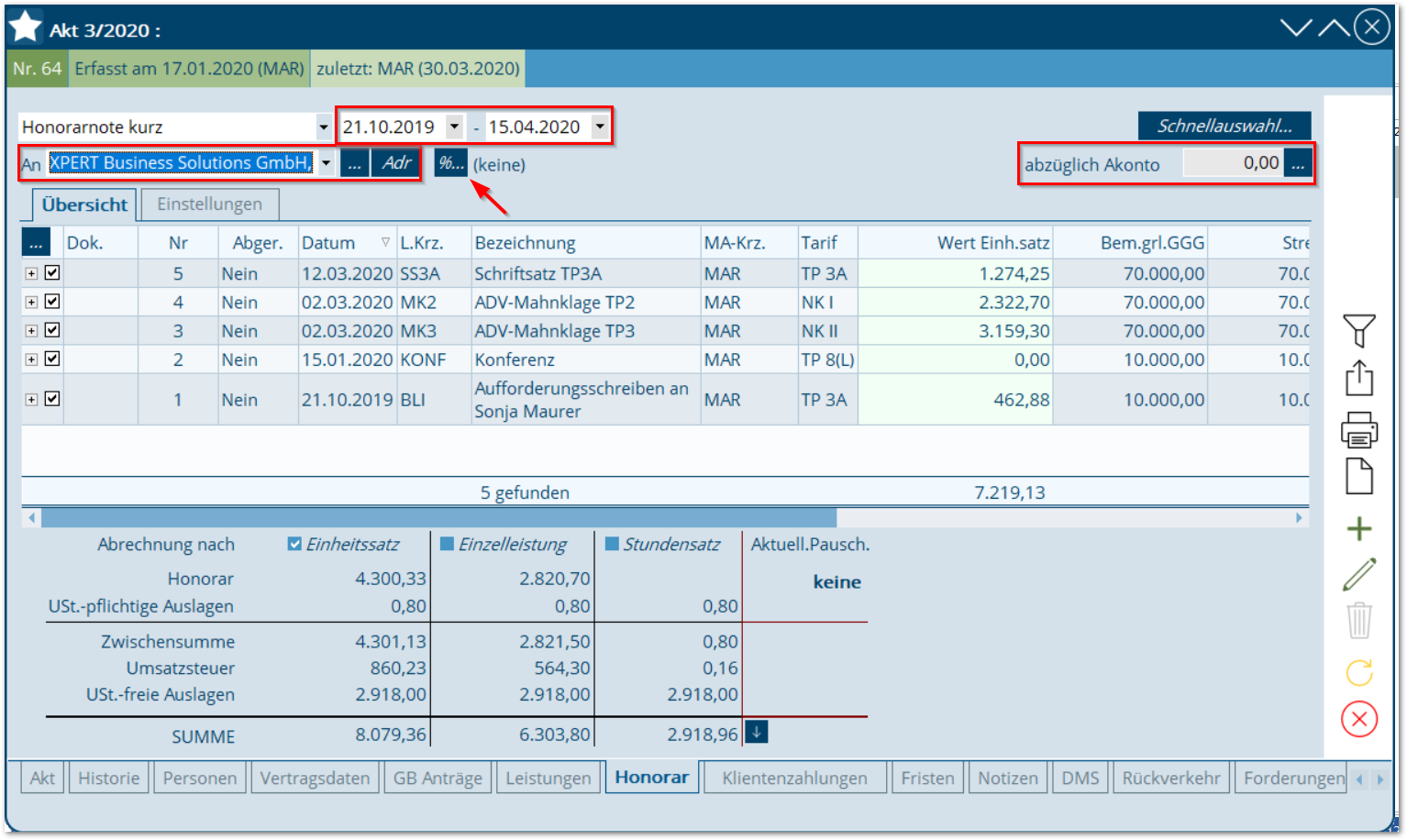Click the horizontal table scrollbar thumb

pyautogui.click(x=438, y=518)
